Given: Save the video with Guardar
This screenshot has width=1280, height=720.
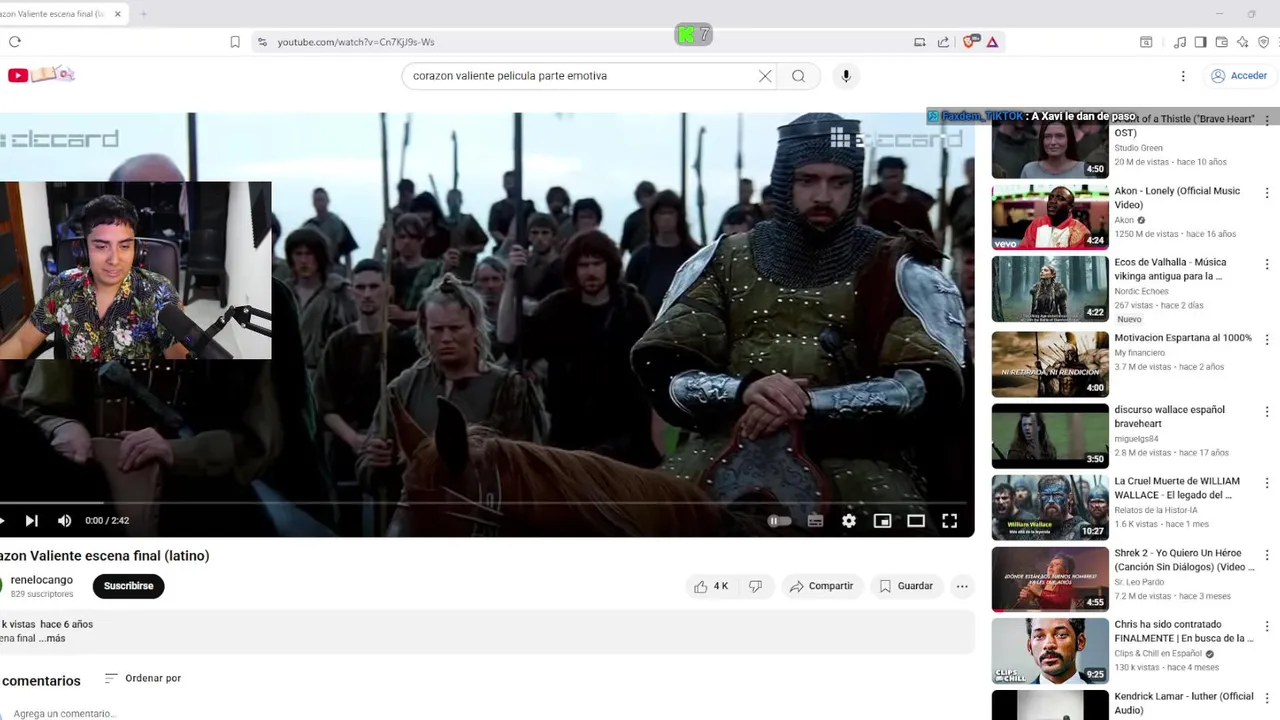Looking at the screenshot, I should 906,586.
